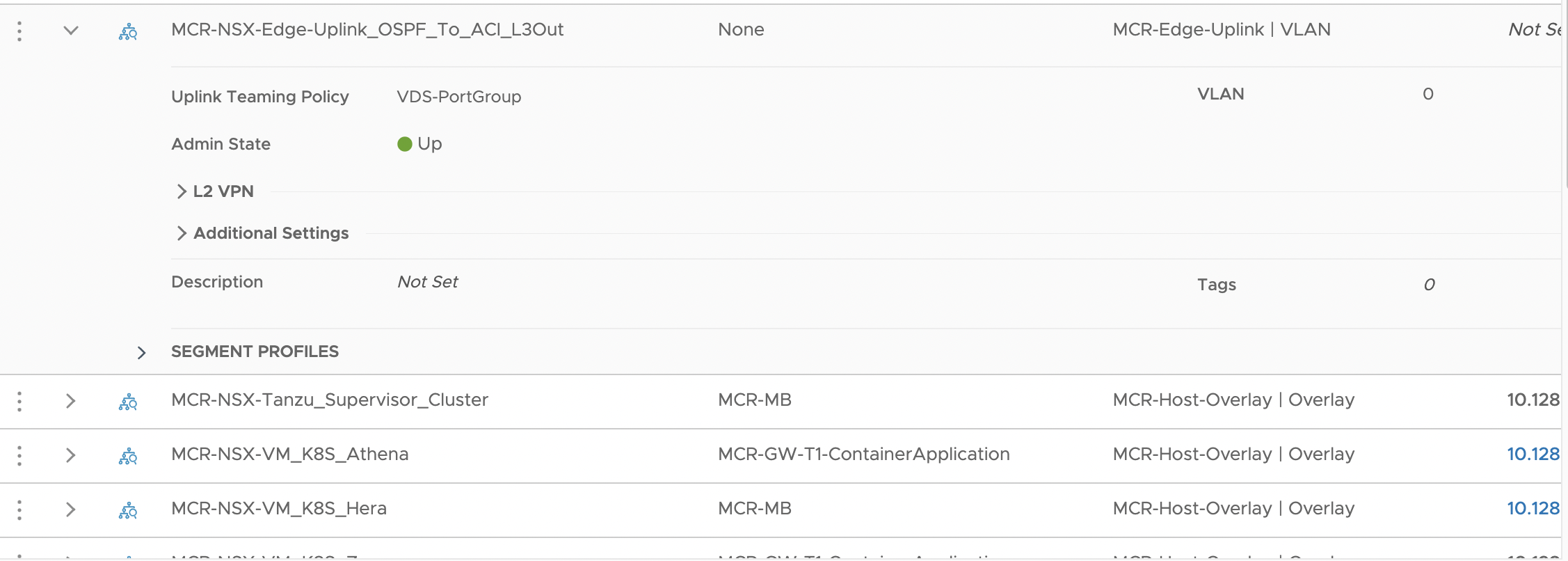Viewport: 1568px width, 561px height.
Task: Open actions menu for VM_K8S_Athena row
Action: [19, 455]
